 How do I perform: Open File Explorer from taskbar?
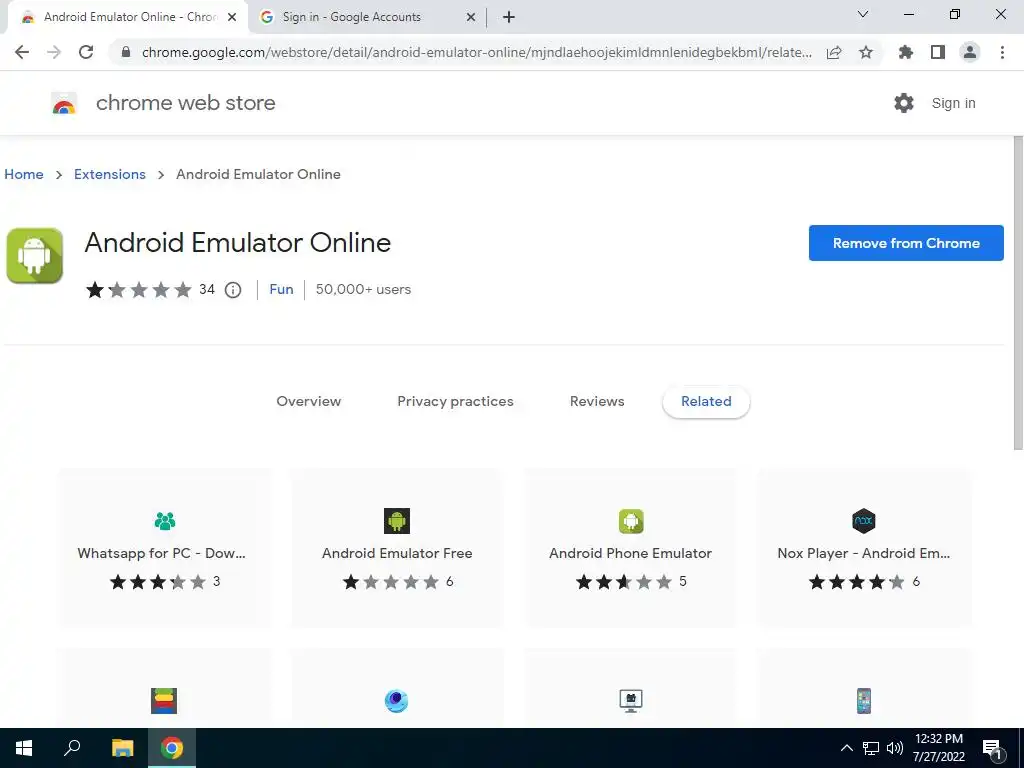point(122,748)
